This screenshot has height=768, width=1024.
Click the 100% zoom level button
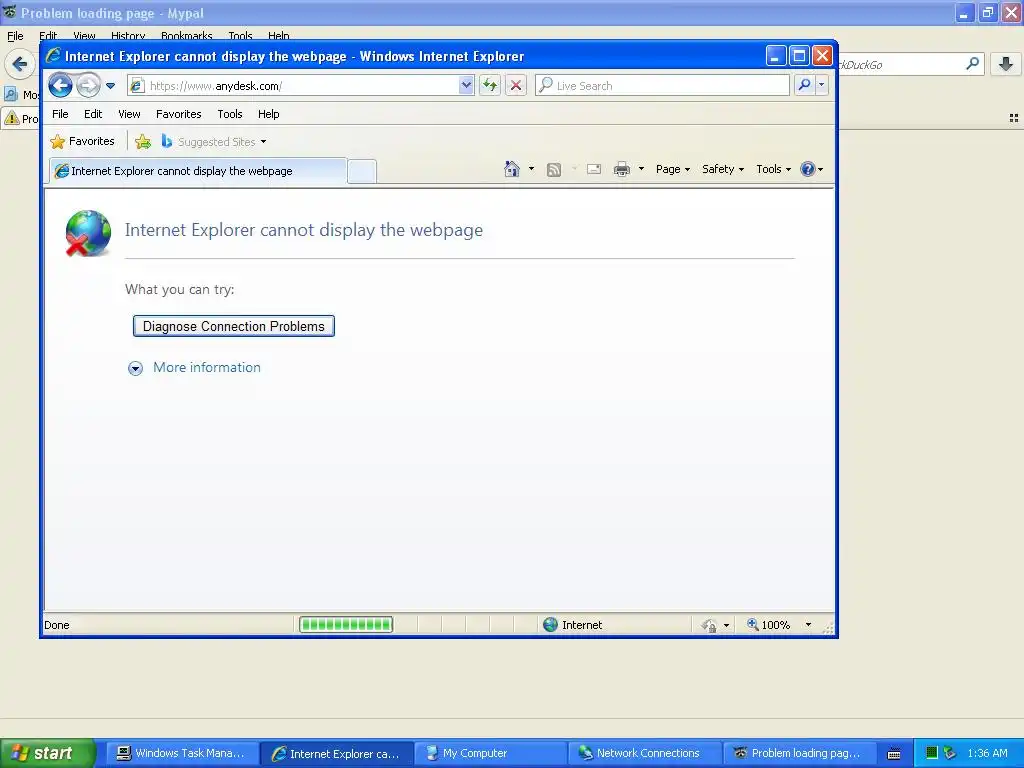[x=769, y=625]
